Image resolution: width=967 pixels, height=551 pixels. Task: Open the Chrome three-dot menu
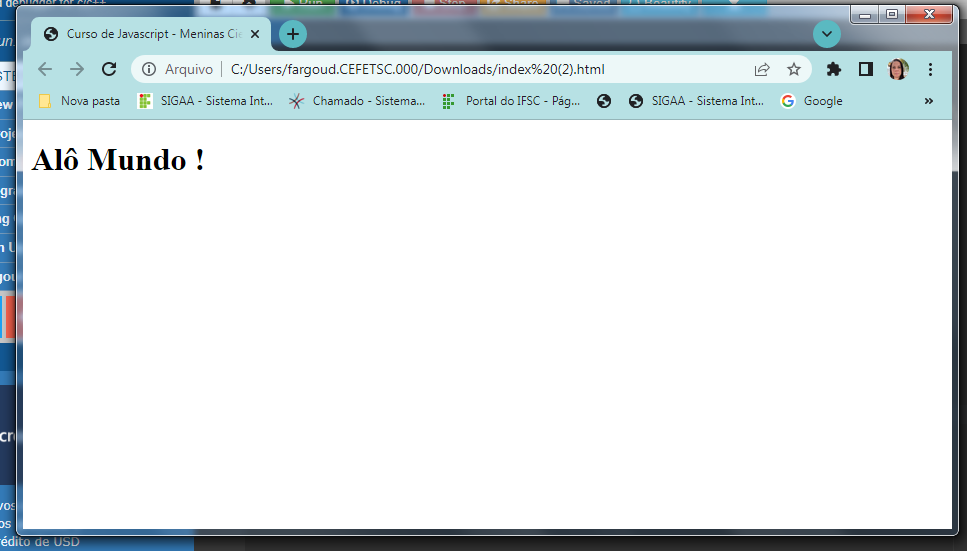[x=931, y=69]
